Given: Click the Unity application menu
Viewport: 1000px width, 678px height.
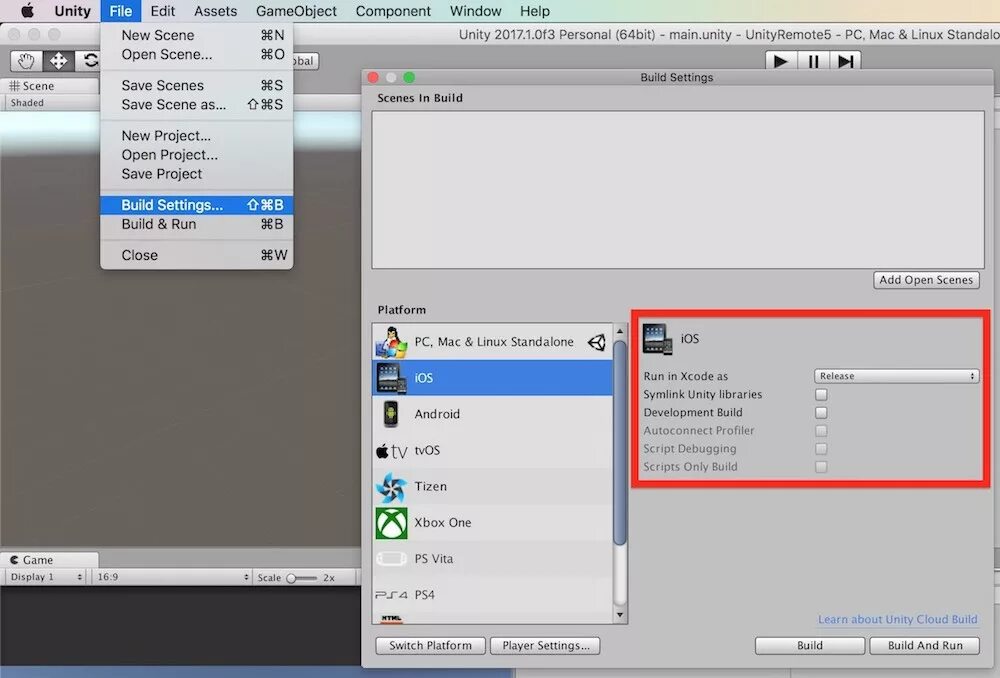Looking at the screenshot, I should [72, 11].
